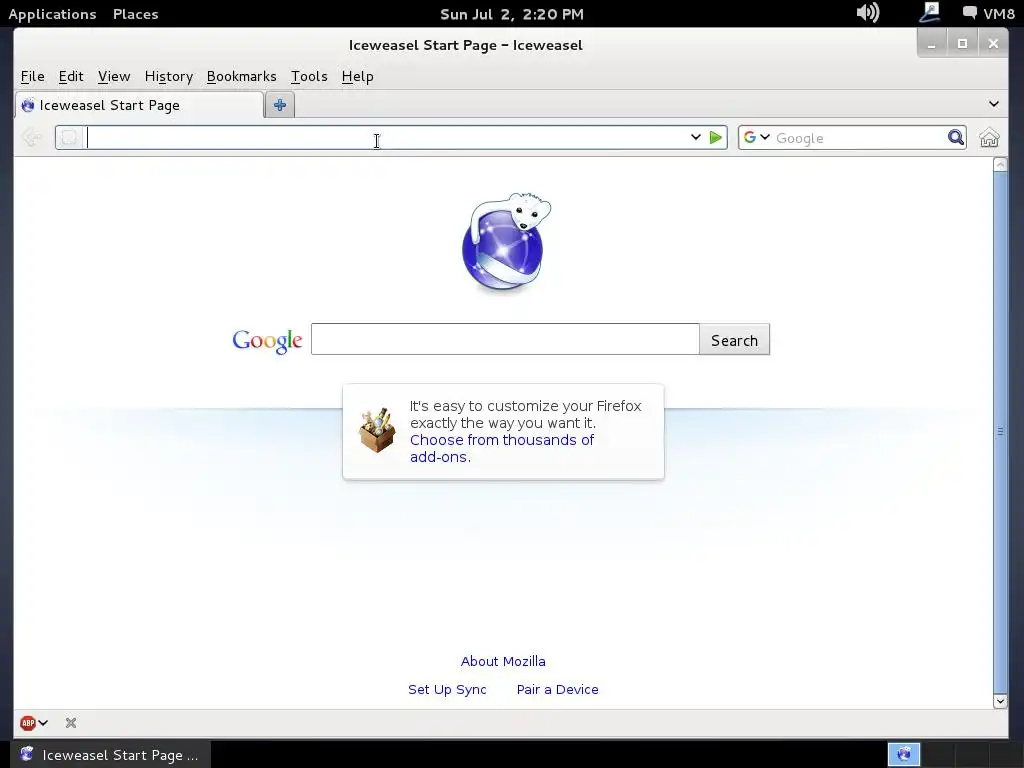
Task: Open the list all tabs dropdown
Action: pos(994,104)
